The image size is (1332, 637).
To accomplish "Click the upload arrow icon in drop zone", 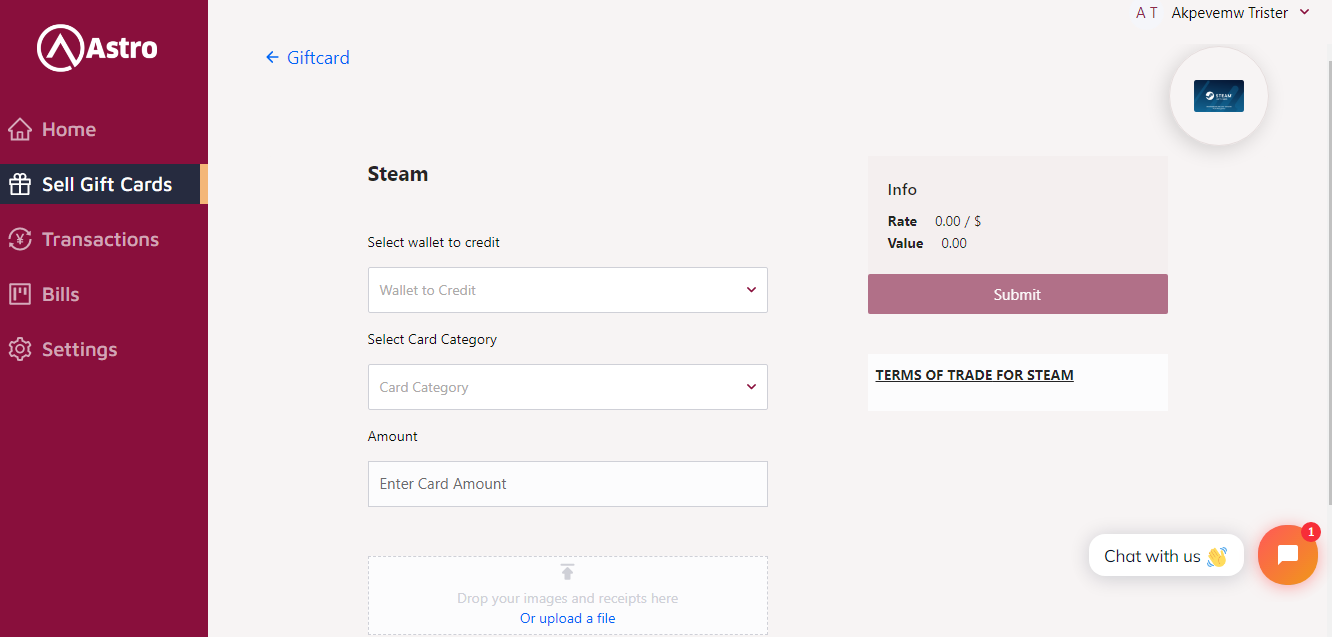I will pos(567,572).
